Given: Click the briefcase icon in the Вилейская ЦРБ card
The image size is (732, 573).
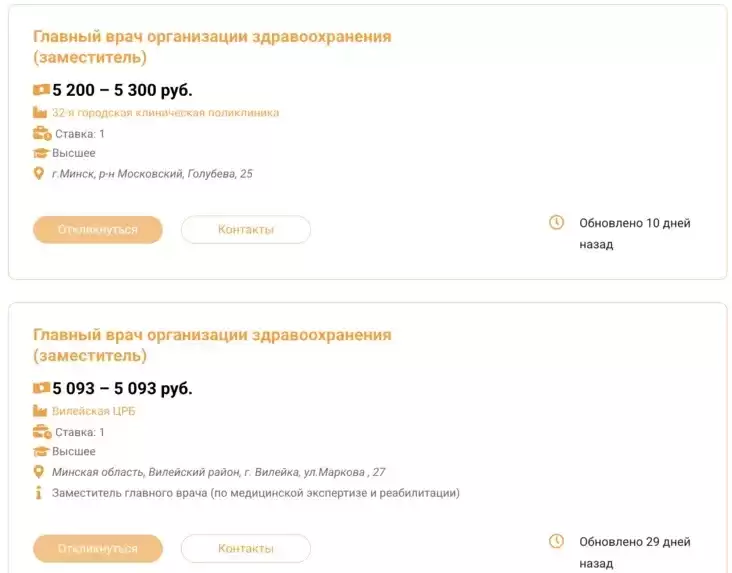Looking at the screenshot, I should pos(41,432).
